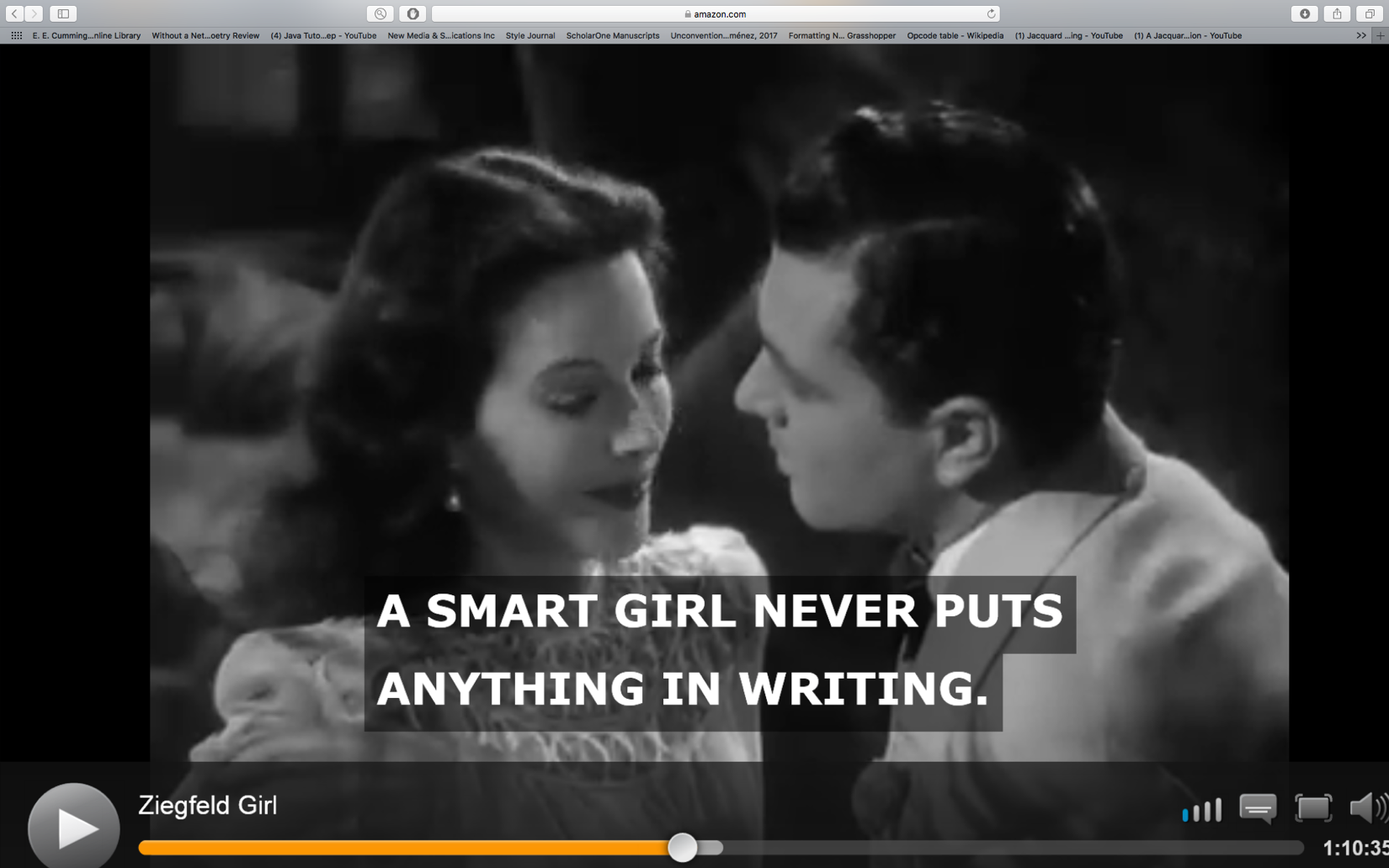Open Opcode table - Wikipedia bookmark
Image resolution: width=1389 pixels, height=868 pixels.
955,35
